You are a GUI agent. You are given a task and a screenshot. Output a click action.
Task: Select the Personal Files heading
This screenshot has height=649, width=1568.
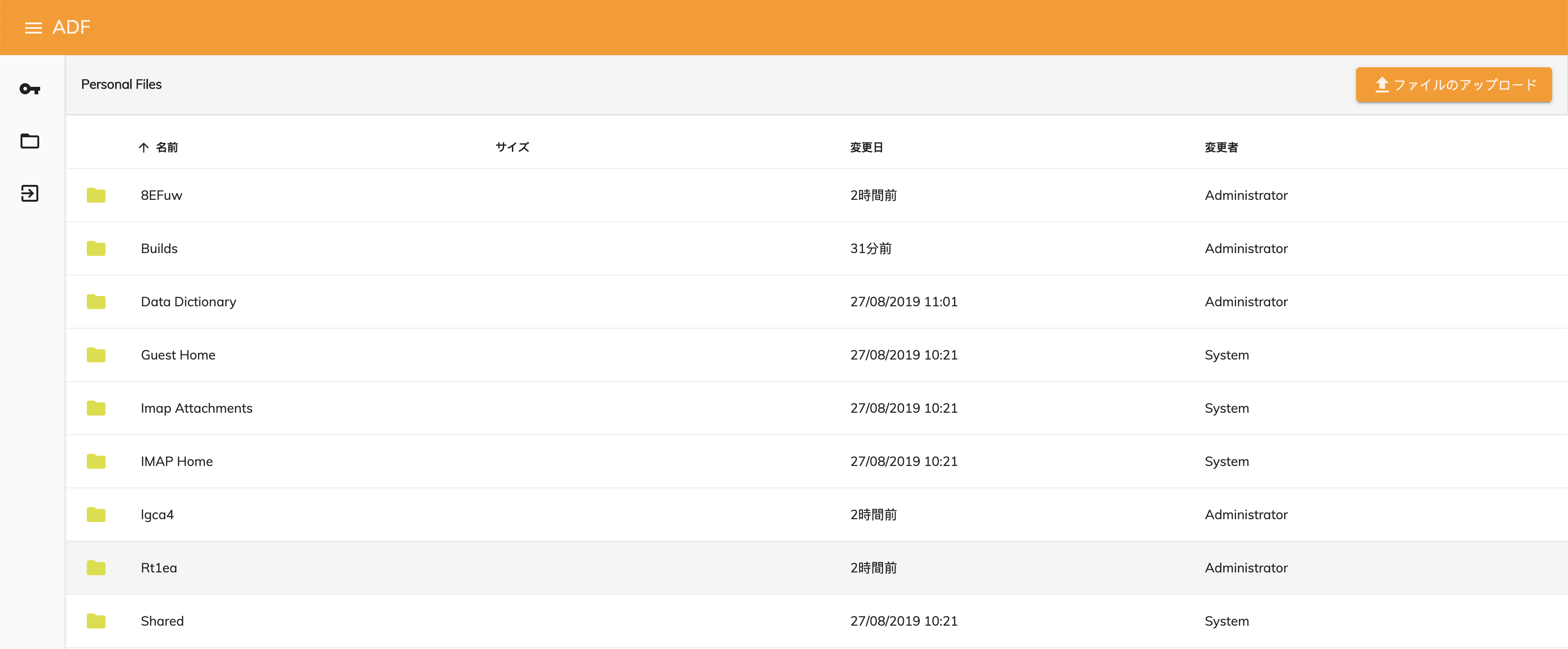click(x=121, y=85)
